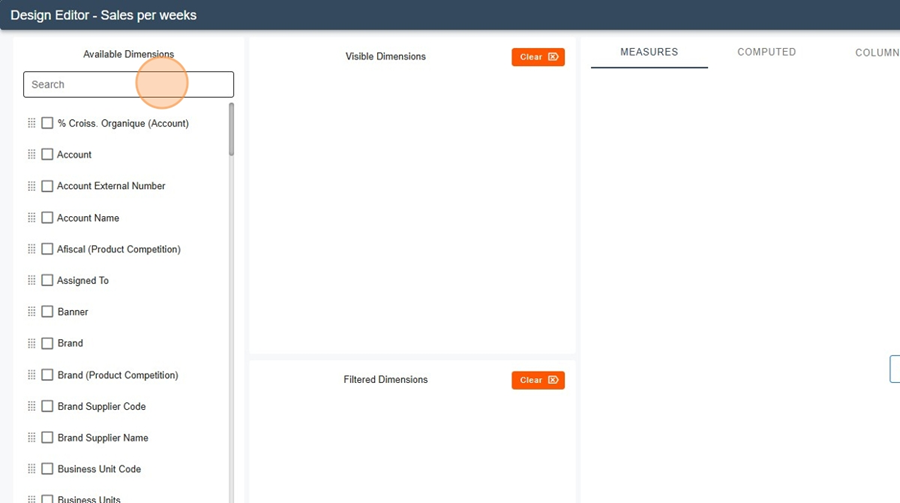The width and height of the screenshot is (900, 503).
Task: Click the 'Business Unit Code' label
Action: 99,469
